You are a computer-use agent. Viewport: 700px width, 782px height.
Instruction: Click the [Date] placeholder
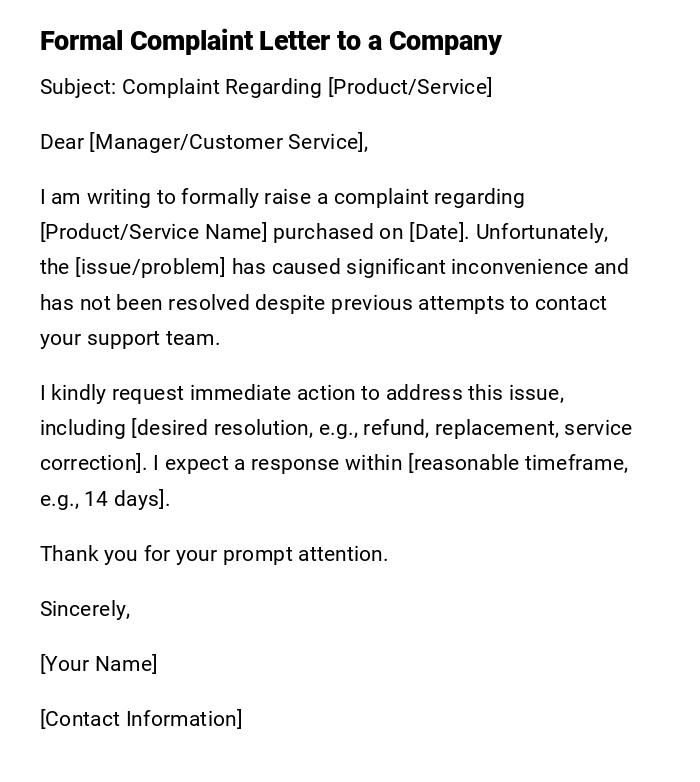[x=437, y=232]
